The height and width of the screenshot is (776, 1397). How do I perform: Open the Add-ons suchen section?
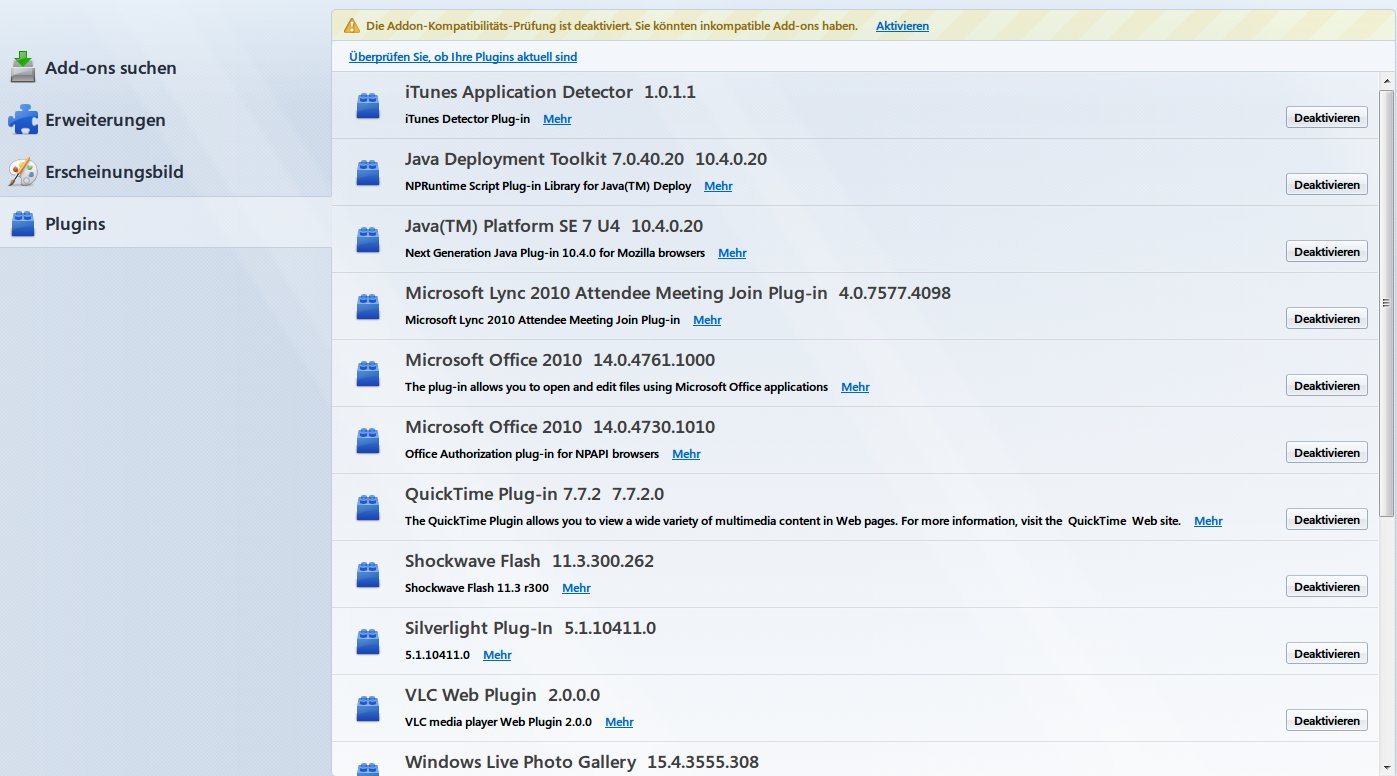click(x=165, y=68)
